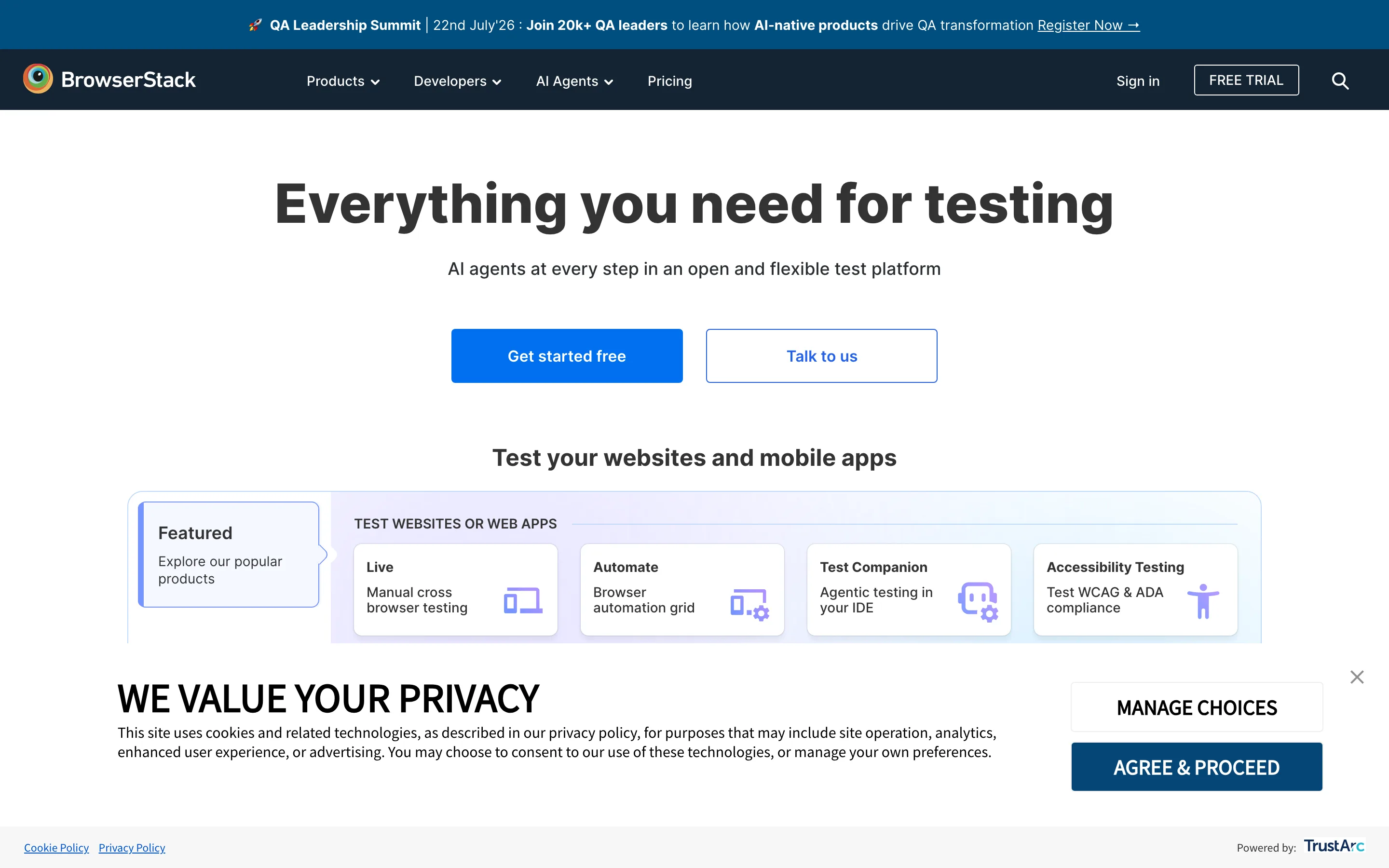Expand the Products dropdown menu
This screenshot has height=868, width=1389.
[x=343, y=81]
